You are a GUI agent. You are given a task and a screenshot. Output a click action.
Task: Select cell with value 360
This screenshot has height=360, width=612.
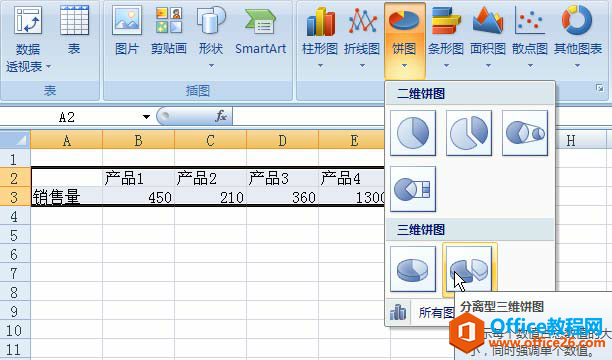click(282, 197)
